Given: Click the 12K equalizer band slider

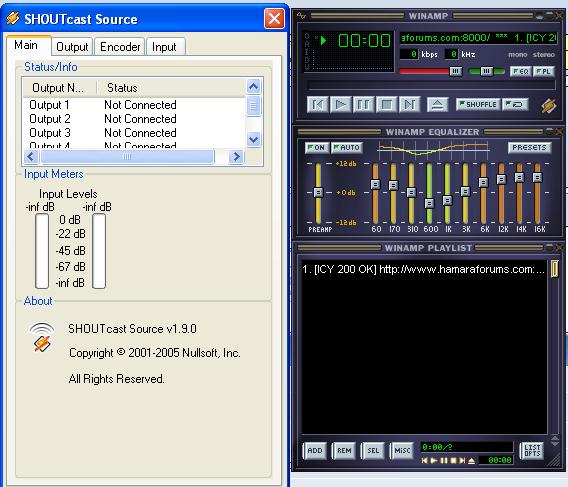Looking at the screenshot, I should tap(501, 192).
